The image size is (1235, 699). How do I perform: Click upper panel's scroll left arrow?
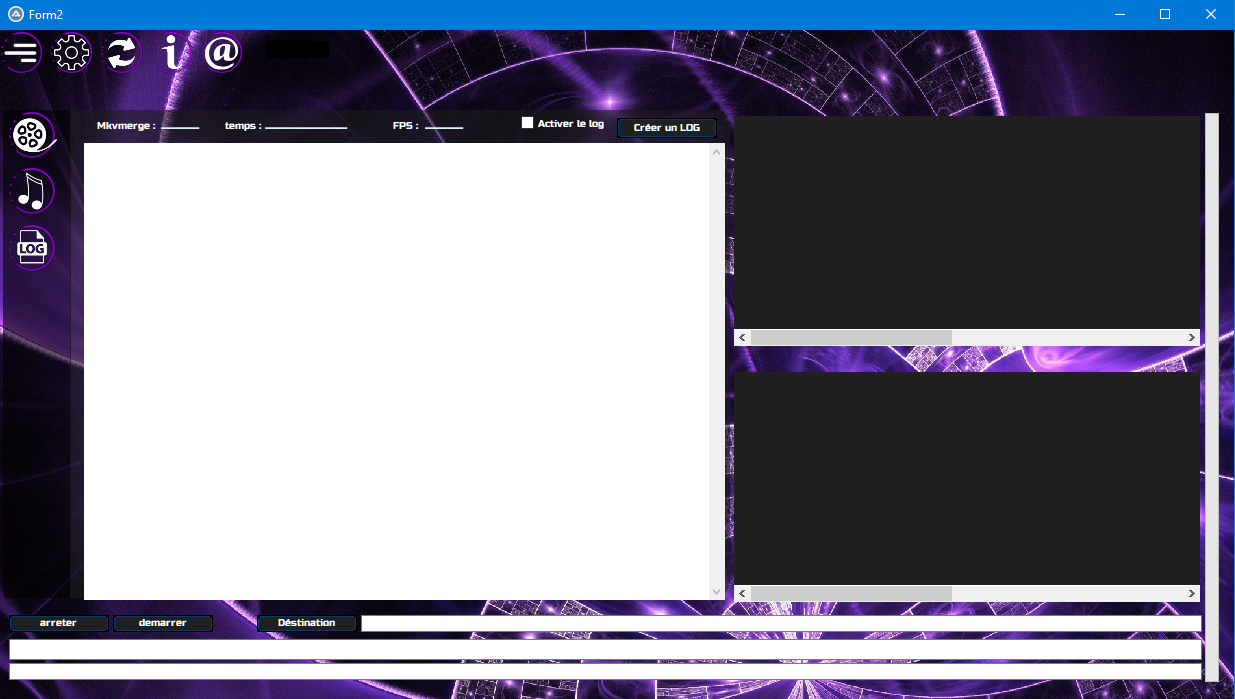pyautogui.click(x=742, y=338)
